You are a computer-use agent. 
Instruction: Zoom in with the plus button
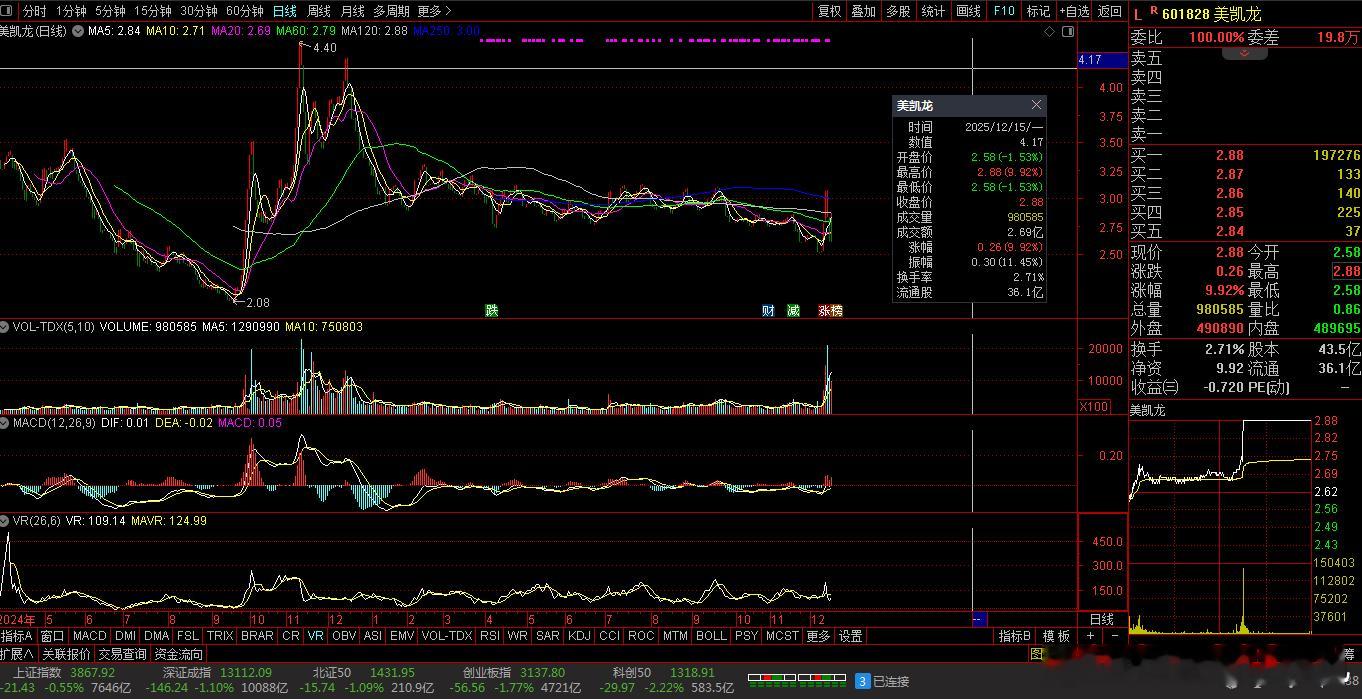(1091, 636)
